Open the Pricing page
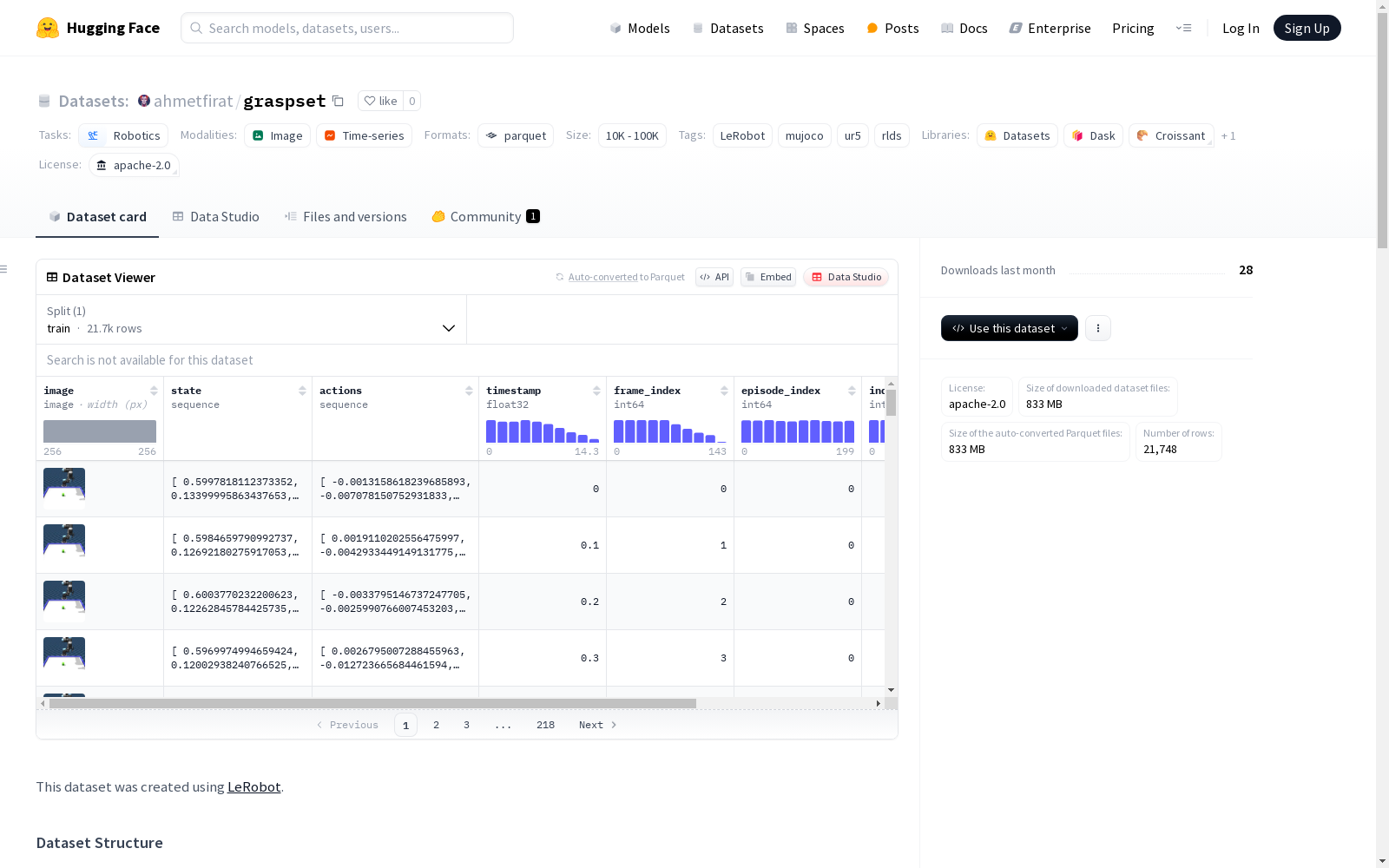 click(1133, 28)
